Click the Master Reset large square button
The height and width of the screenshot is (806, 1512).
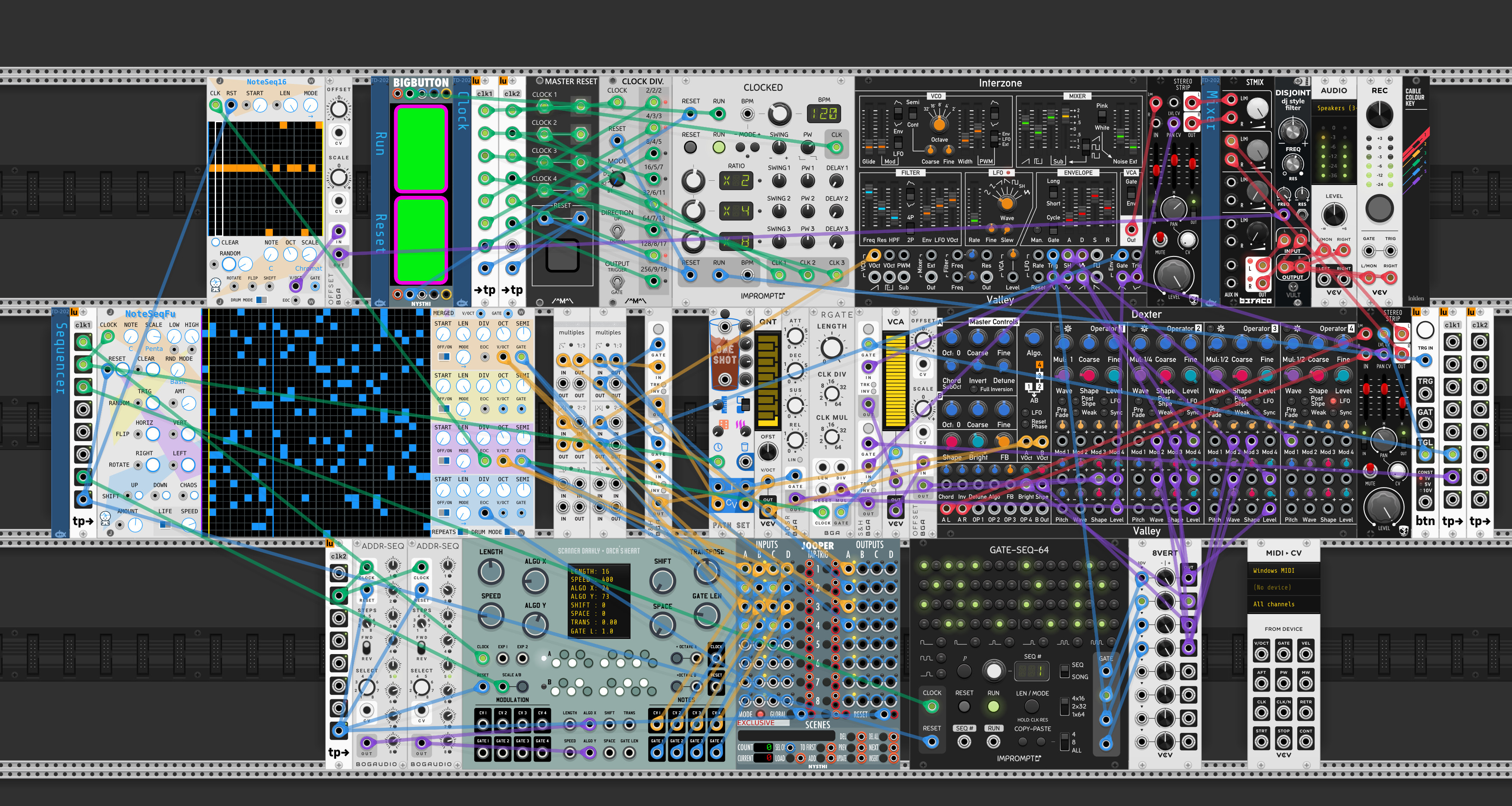click(562, 255)
